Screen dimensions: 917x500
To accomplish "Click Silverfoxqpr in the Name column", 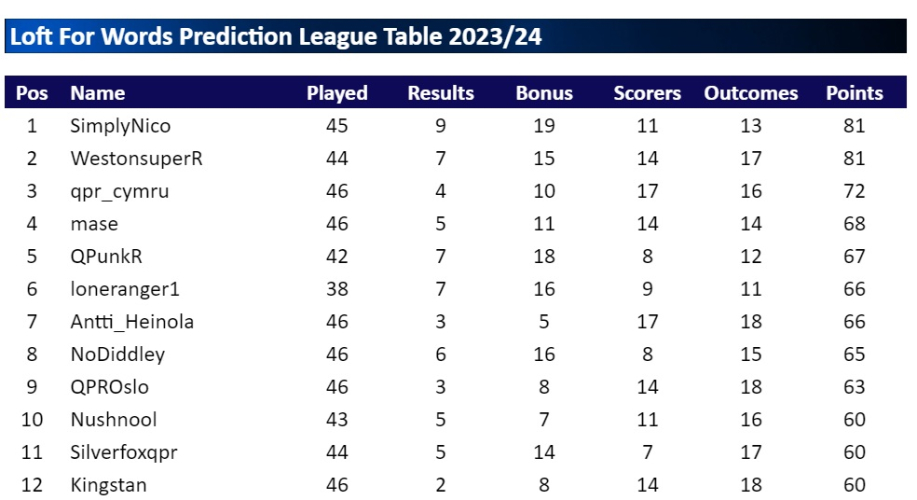I will click(124, 452).
